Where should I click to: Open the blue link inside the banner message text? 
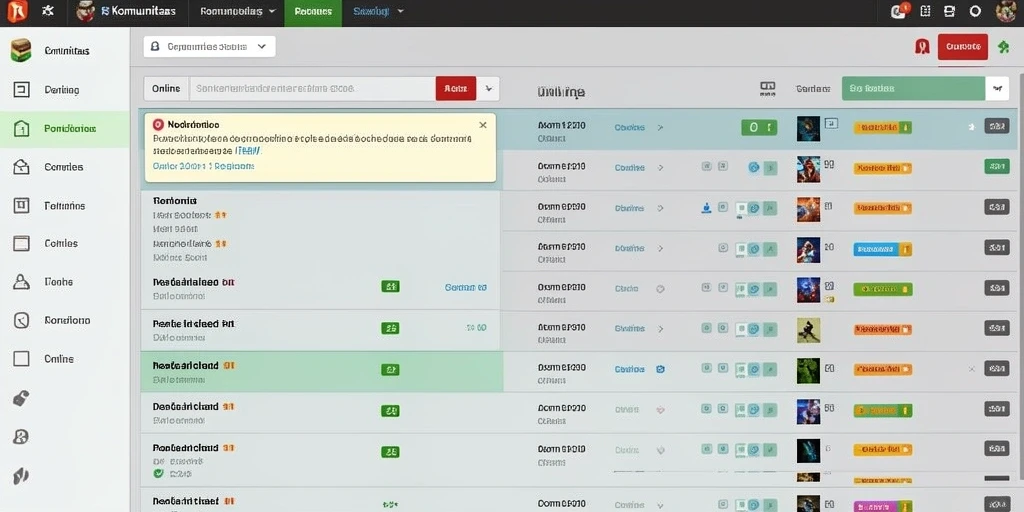(x=248, y=150)
